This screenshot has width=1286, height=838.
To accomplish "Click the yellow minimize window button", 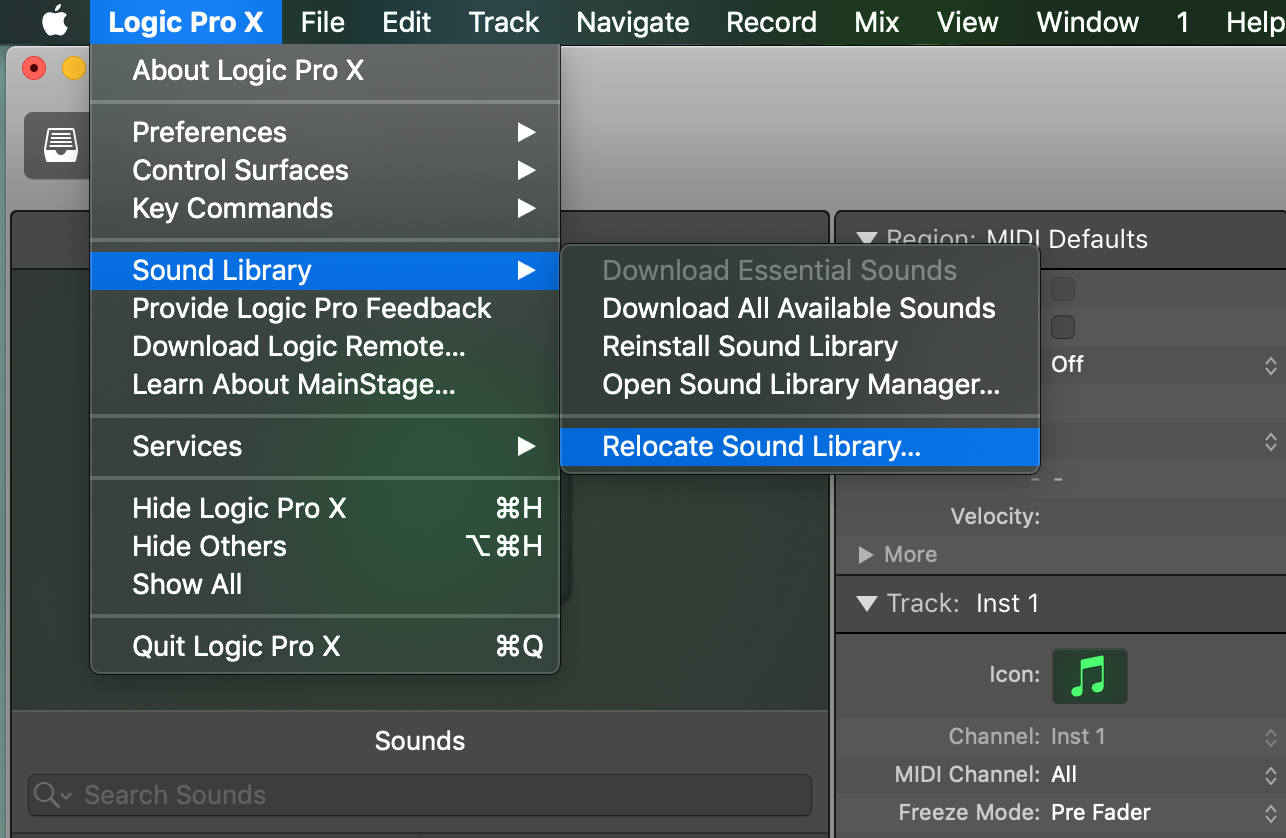I will click(74, 69).
